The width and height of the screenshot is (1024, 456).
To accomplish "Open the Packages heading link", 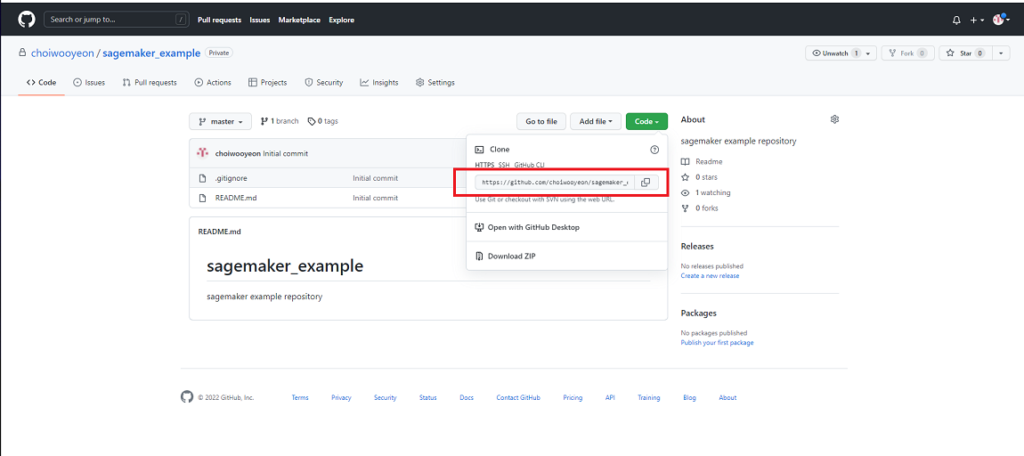I will (698, 313).
